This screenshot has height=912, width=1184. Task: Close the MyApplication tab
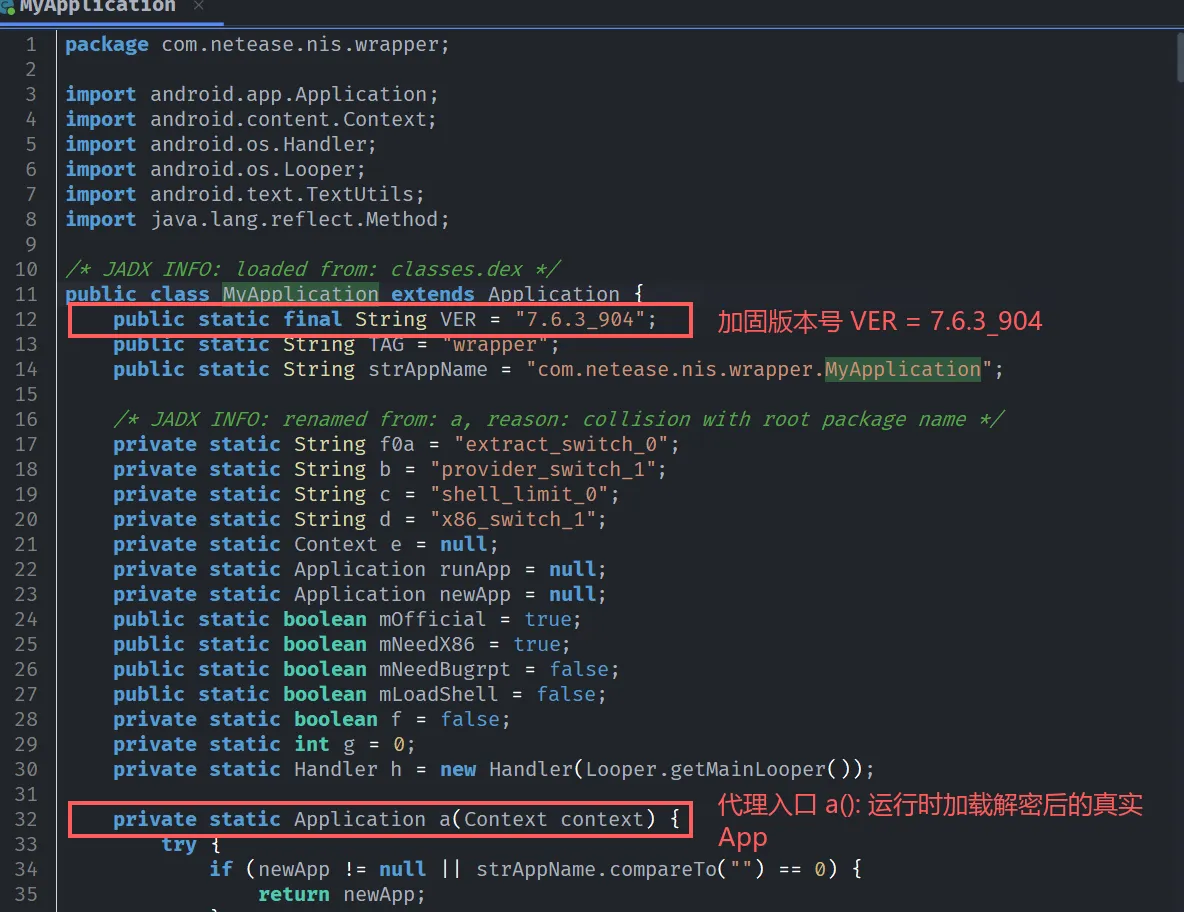click(x=199, y=6)
